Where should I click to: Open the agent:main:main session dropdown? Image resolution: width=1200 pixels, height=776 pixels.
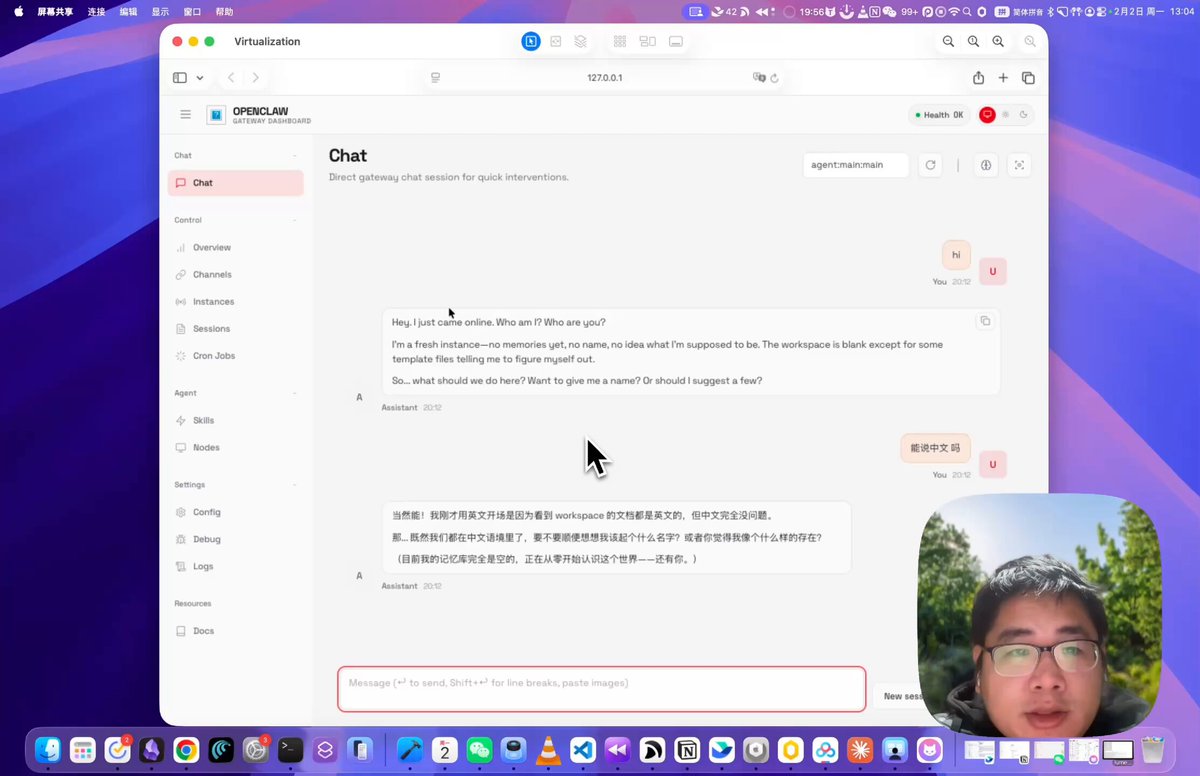pos(856,165)
